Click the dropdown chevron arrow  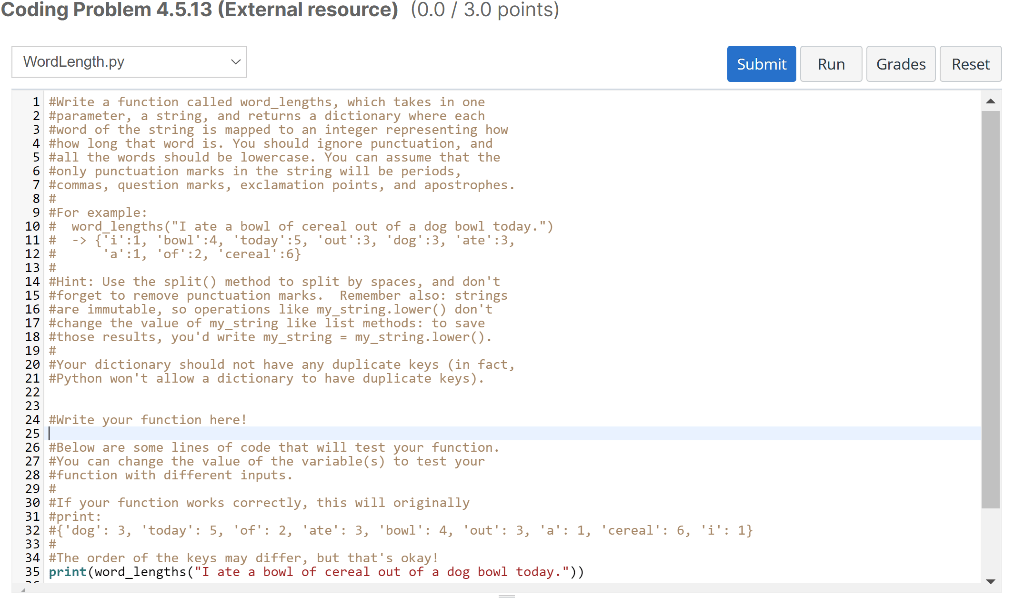point(235,62)
